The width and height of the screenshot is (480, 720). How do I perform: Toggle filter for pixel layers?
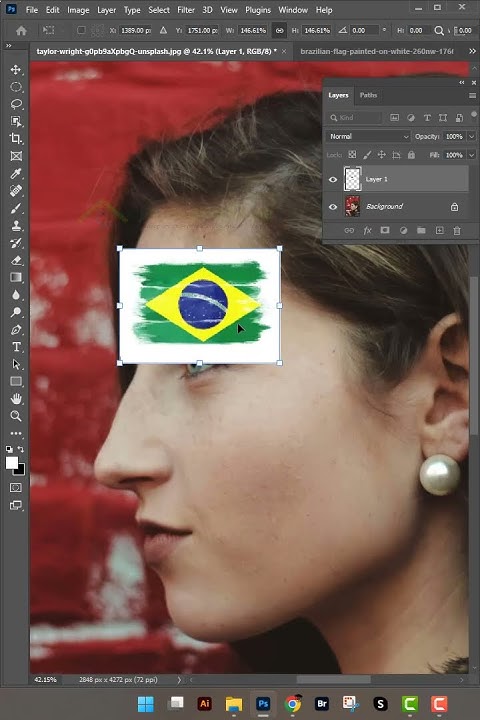pyautogui.click(x=395, y=118)
